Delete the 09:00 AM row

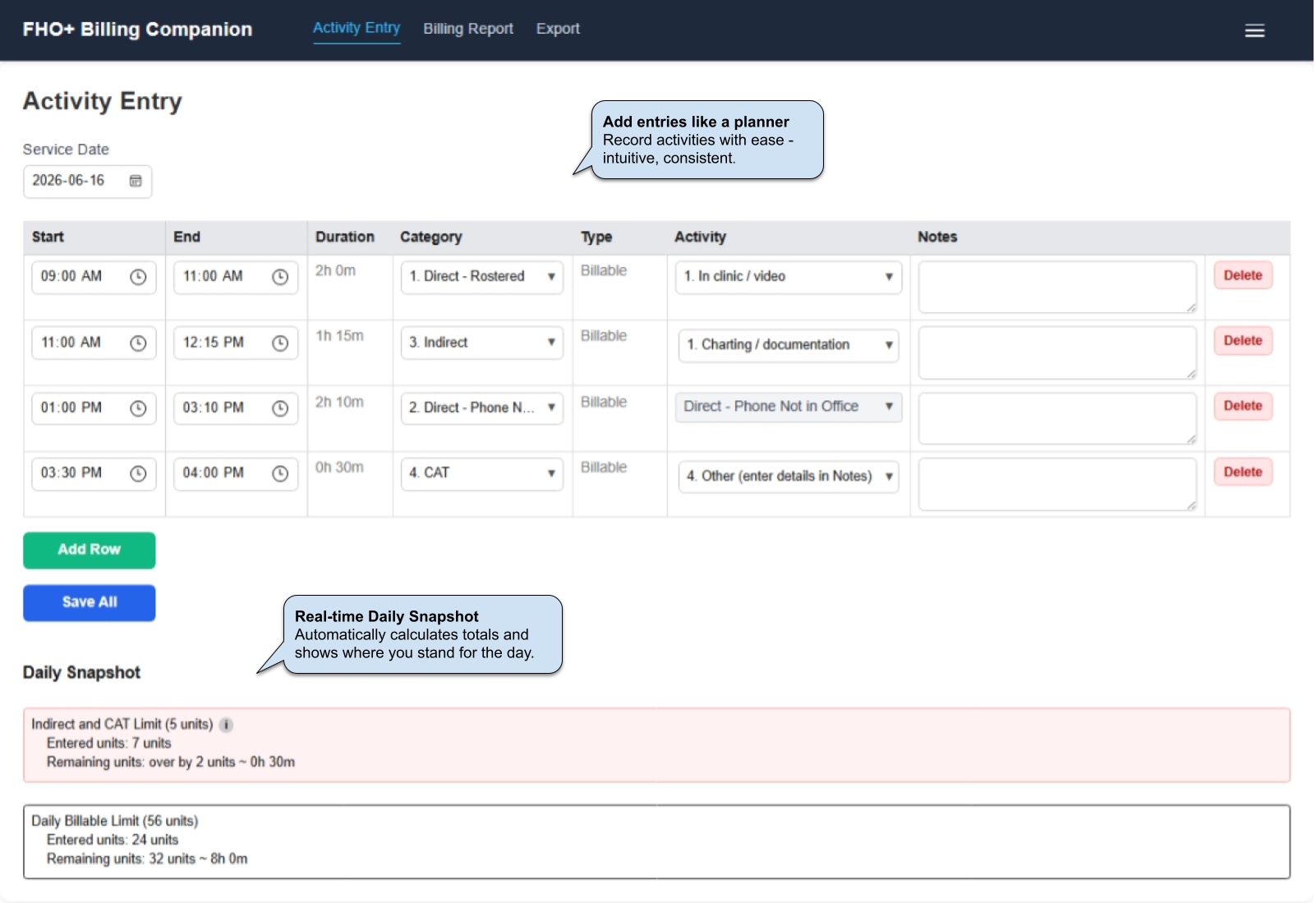pyautogui.click(x=1243, y=275)
